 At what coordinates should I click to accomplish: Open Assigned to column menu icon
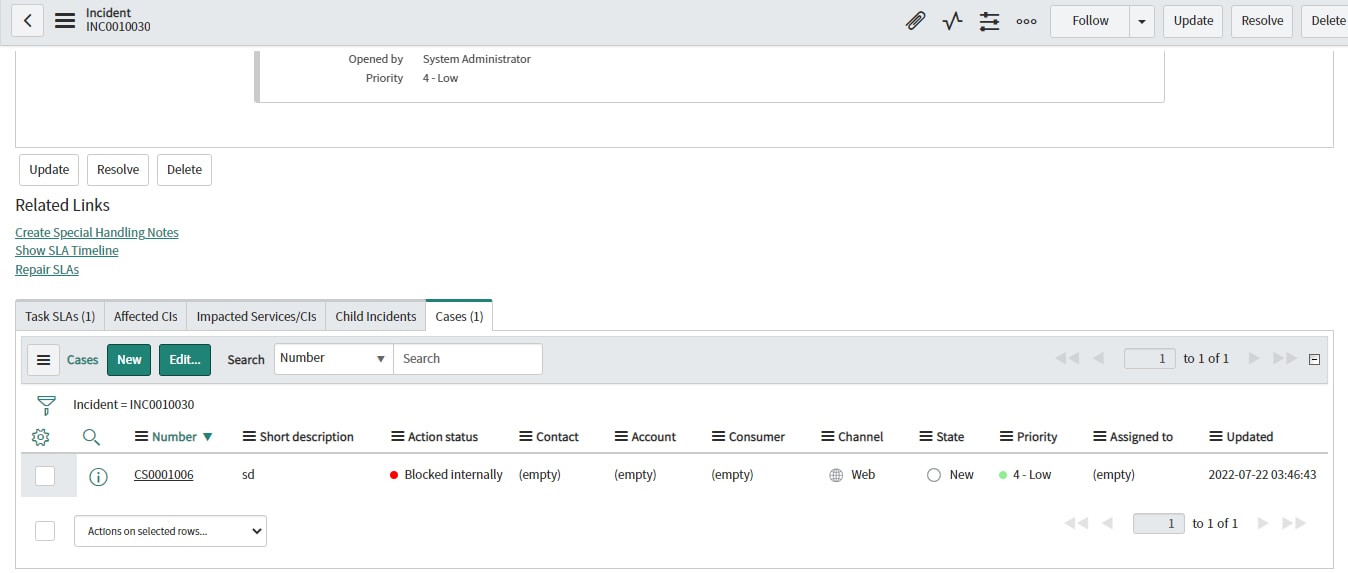(x=1100, y=437)
